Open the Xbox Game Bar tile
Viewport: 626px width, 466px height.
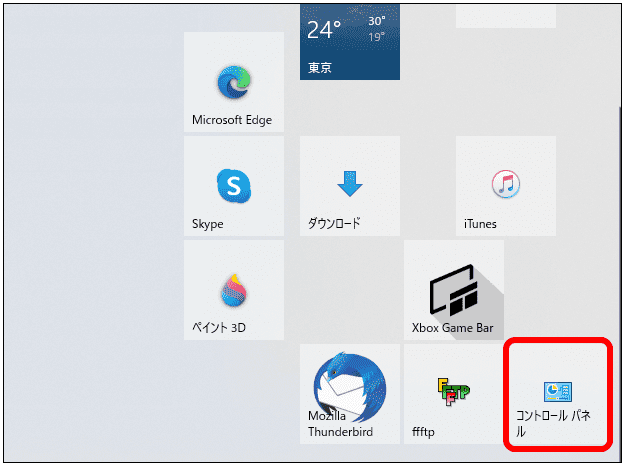[x=454, y=290]
